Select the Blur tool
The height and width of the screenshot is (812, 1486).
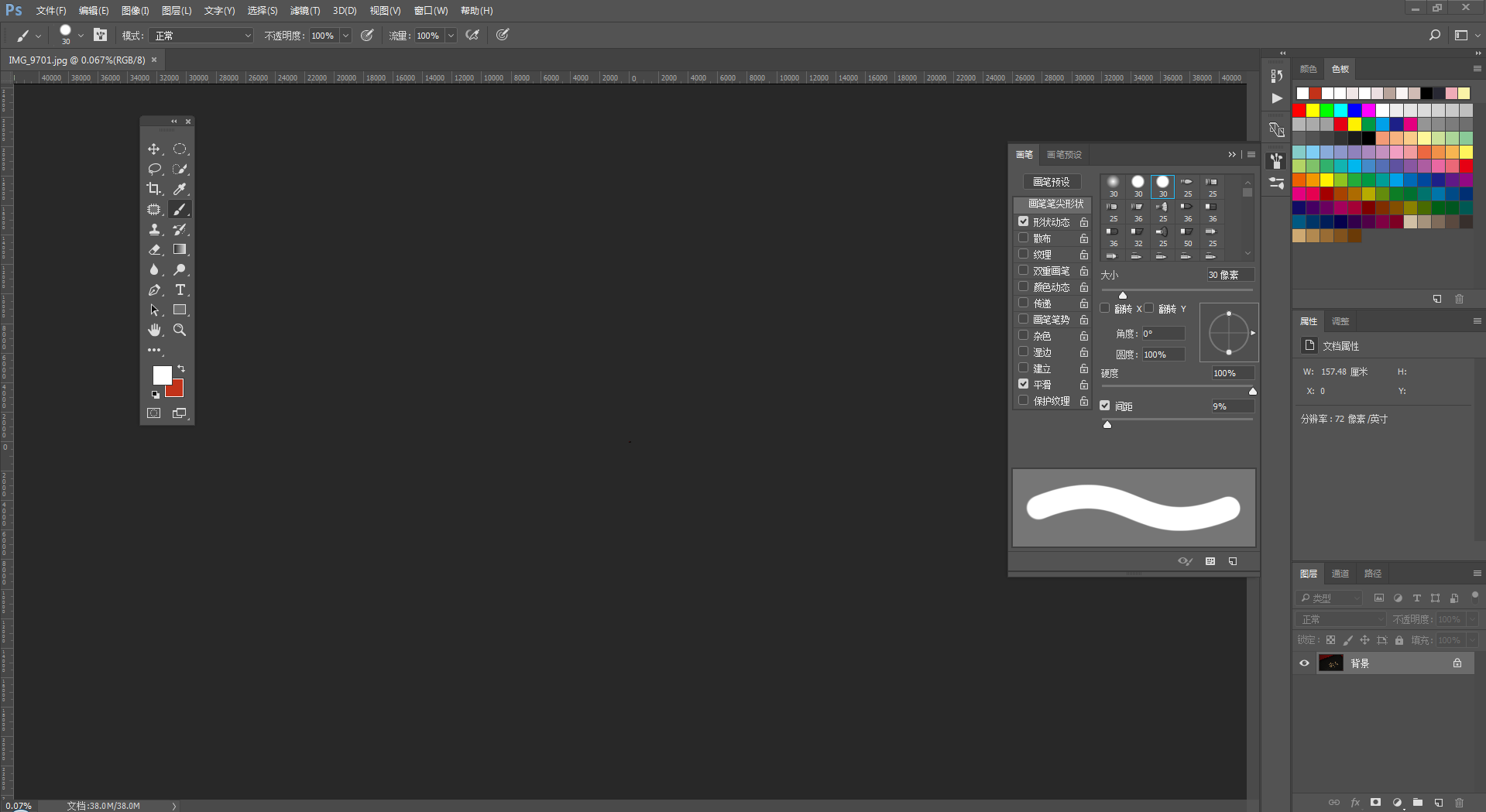(x=154, y=269)
